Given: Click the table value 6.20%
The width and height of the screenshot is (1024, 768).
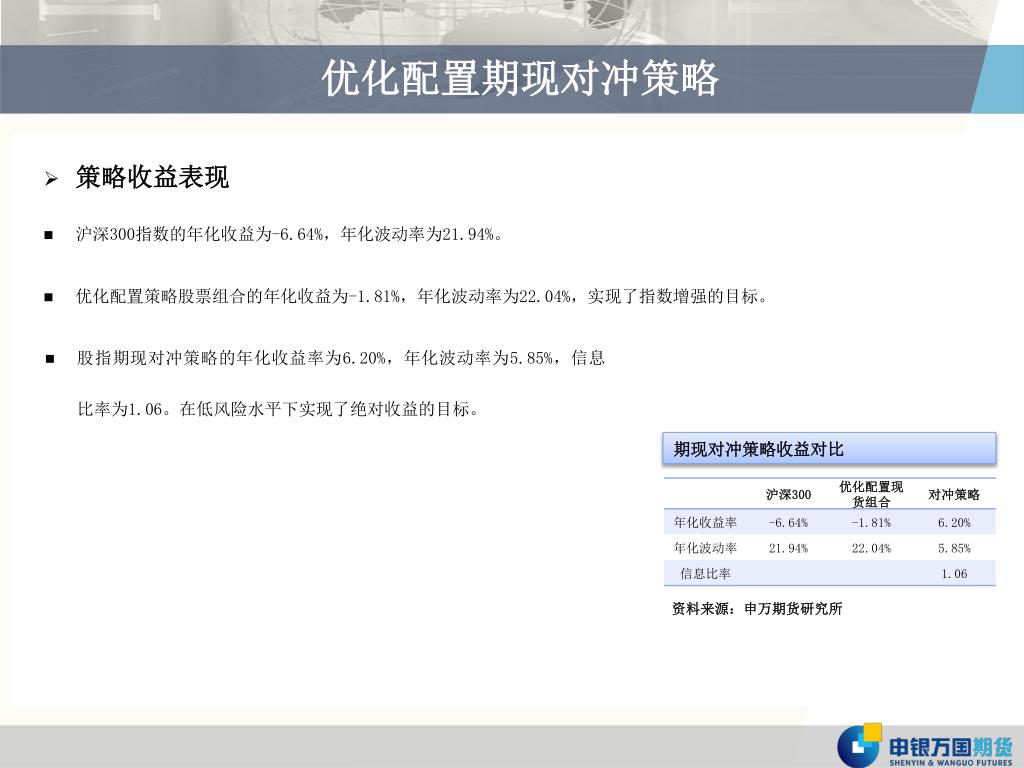Looking at the screenshot, I should [954, 522].
